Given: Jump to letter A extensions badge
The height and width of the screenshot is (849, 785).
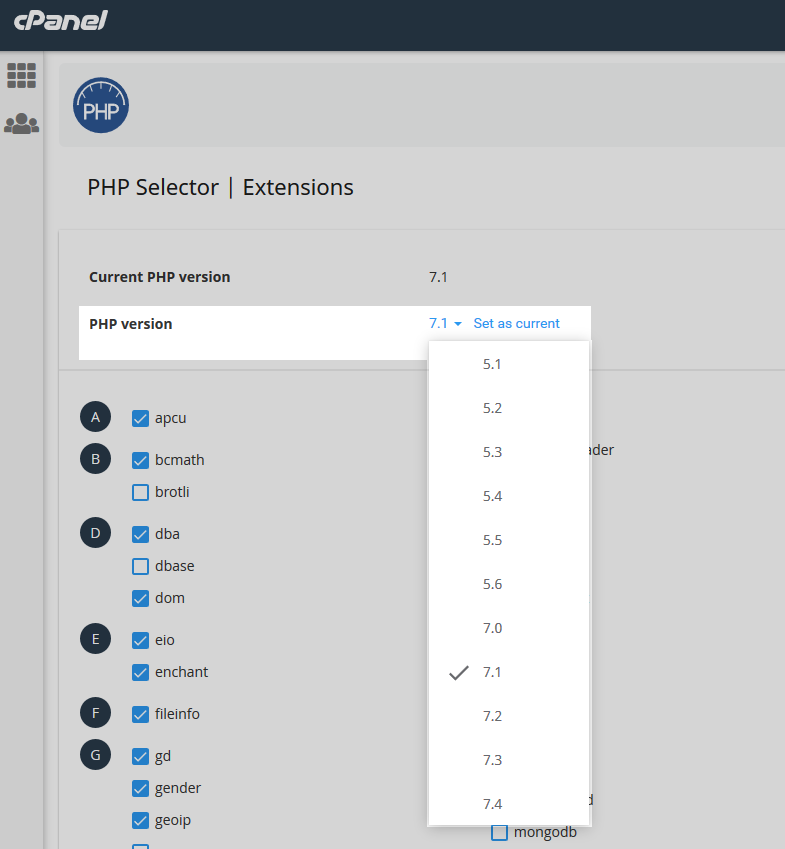Looking at the screenshot, I should 95,417.
